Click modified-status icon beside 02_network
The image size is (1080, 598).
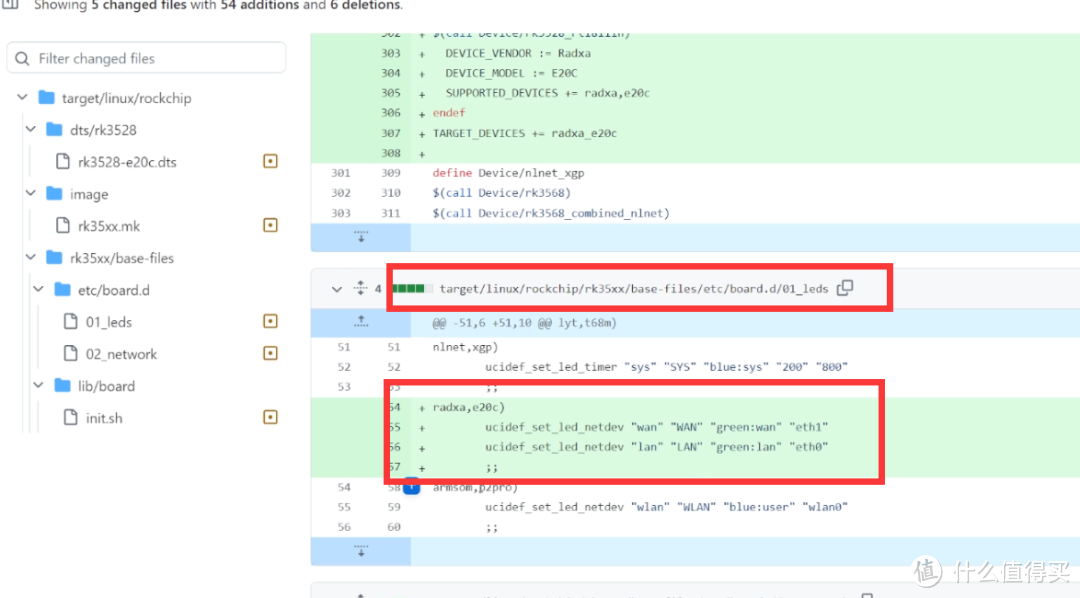[270, 353]
